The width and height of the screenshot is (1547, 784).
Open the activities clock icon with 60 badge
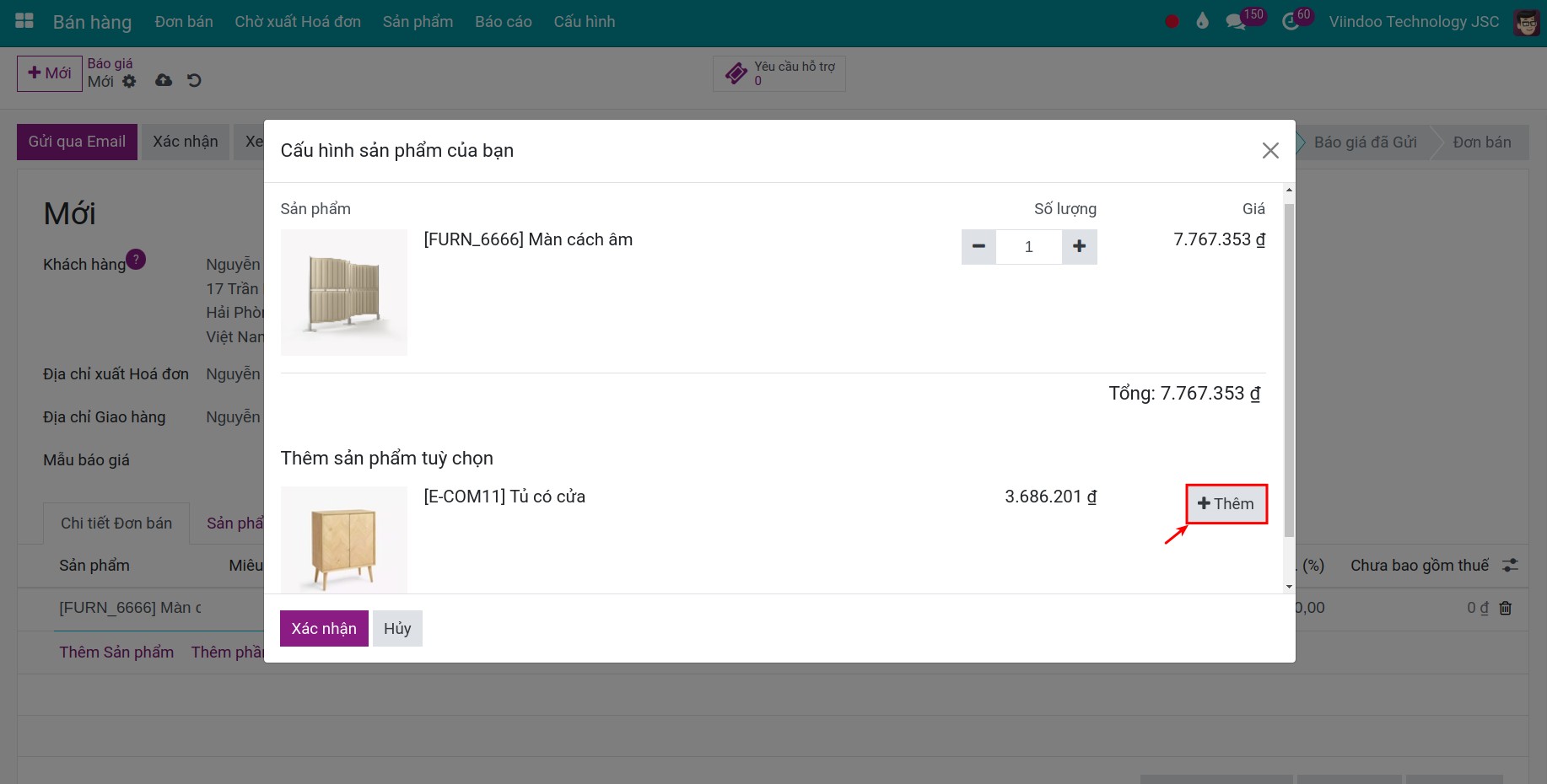(1291, 22)
